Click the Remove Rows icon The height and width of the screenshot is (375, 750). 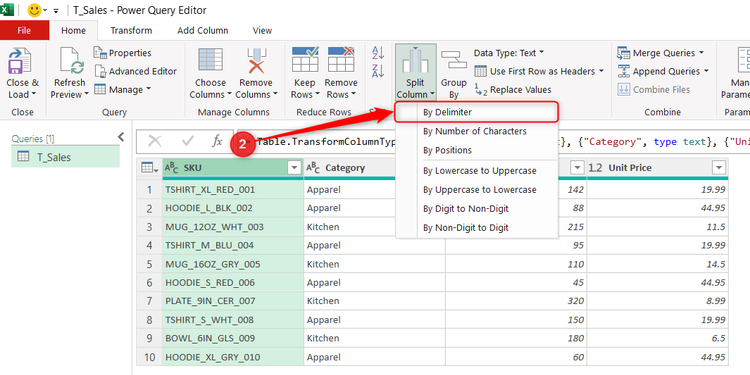pos(341,59)
